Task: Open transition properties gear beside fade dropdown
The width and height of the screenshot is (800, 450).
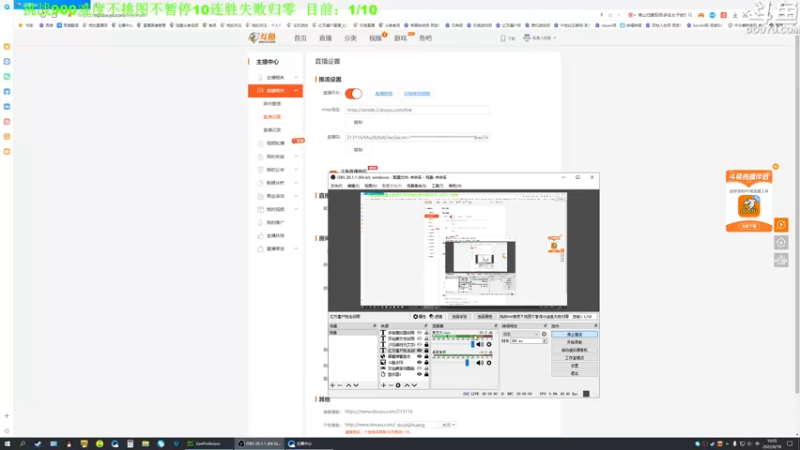Action: [x=544, y=334]
